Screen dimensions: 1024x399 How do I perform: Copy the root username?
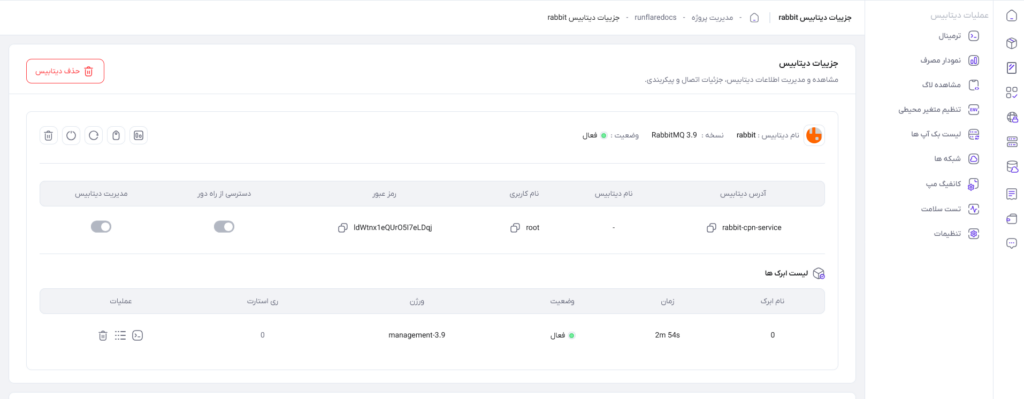pos(515,228)
